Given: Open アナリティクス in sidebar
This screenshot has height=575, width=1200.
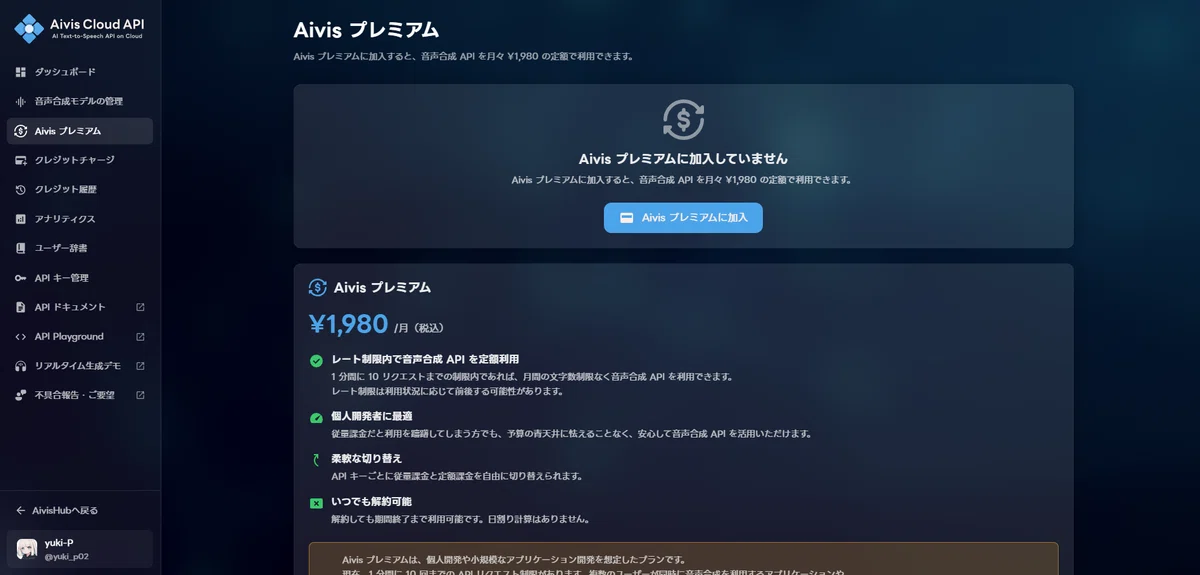Looking at the screenshot, I should (x=80, y=219).
